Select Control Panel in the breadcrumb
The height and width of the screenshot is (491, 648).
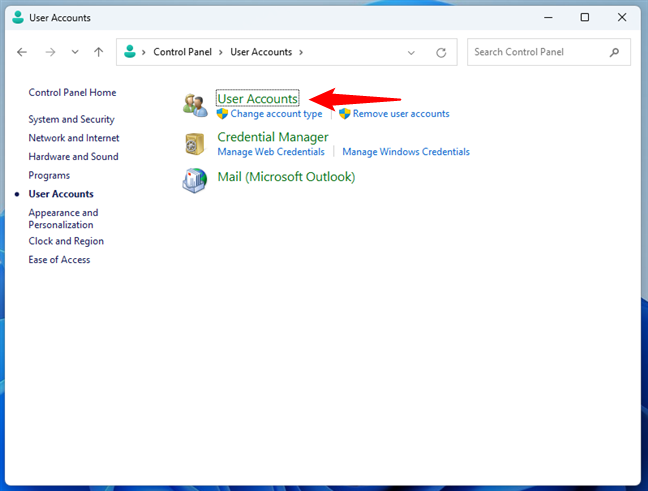coord(182,52)
